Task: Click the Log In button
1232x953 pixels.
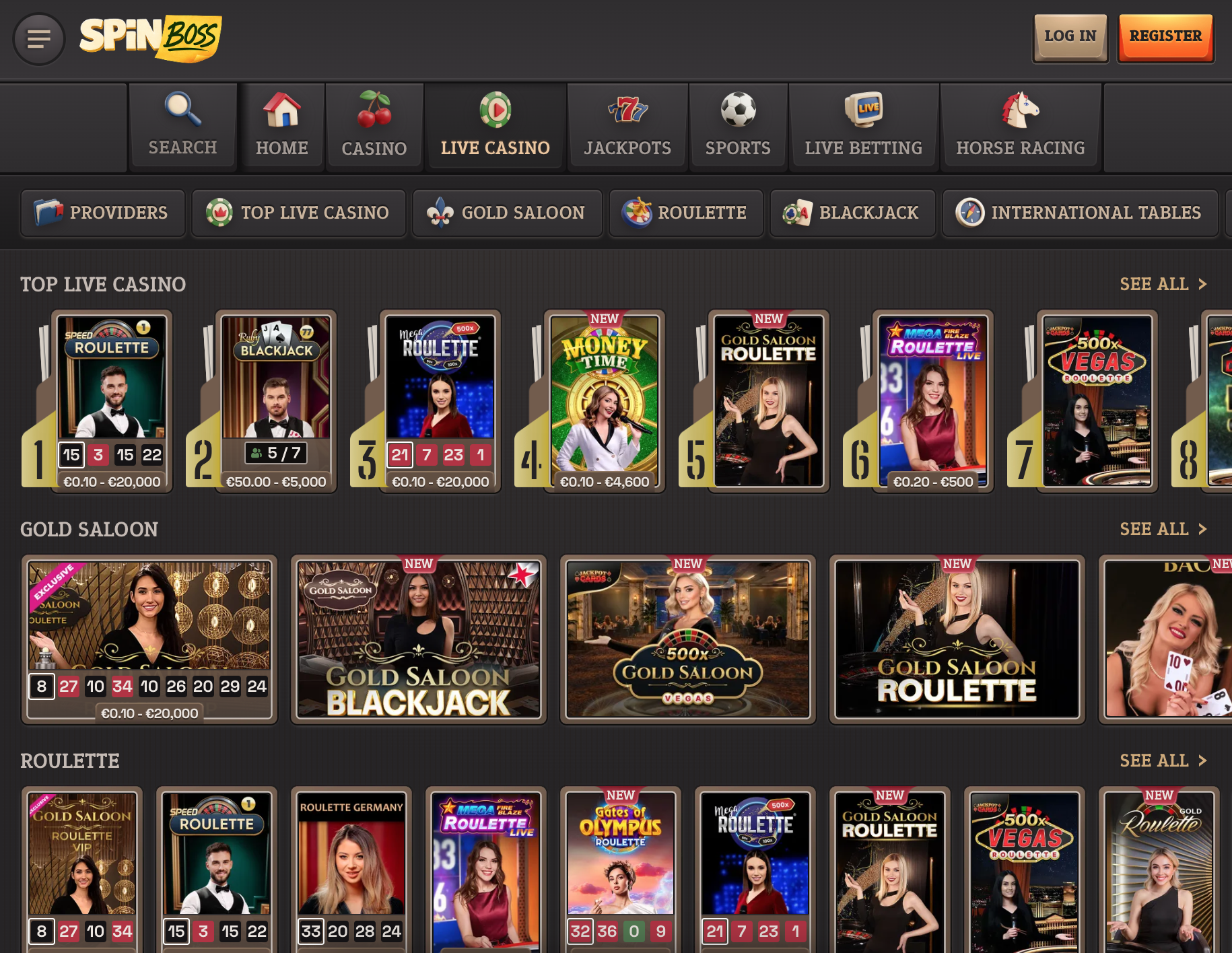Action: click(x=1070, y=38)
